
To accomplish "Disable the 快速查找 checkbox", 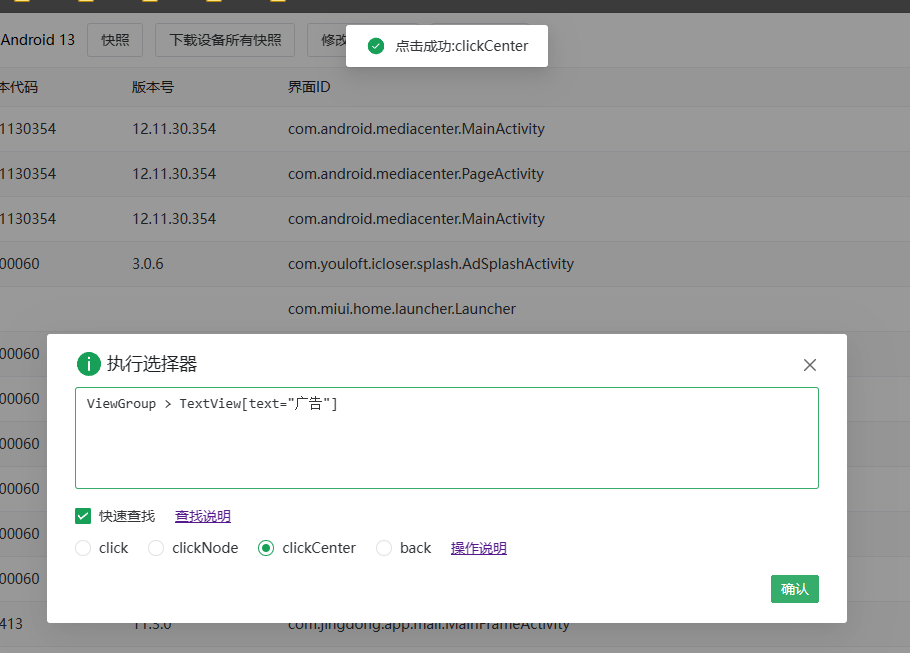I will coord(83,516).
